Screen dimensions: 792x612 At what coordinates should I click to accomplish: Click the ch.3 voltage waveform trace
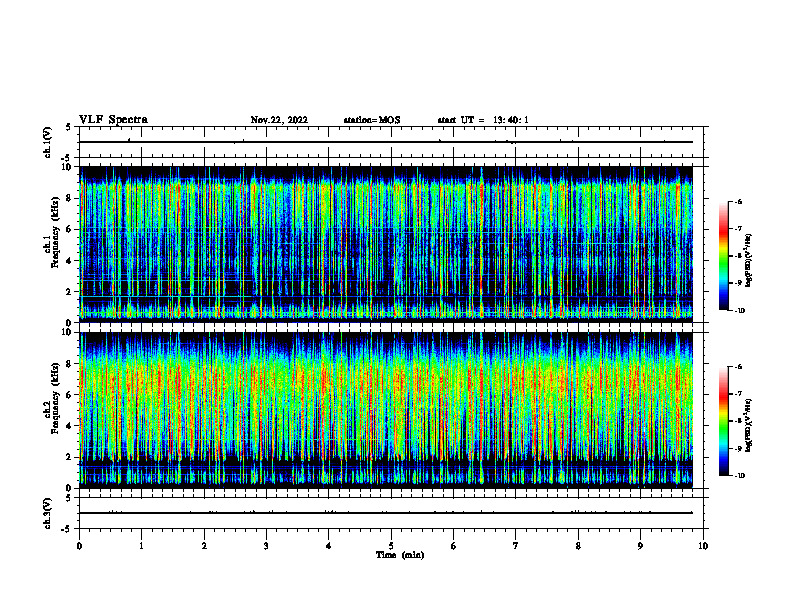pyautogui.click(x=386, y=513)
